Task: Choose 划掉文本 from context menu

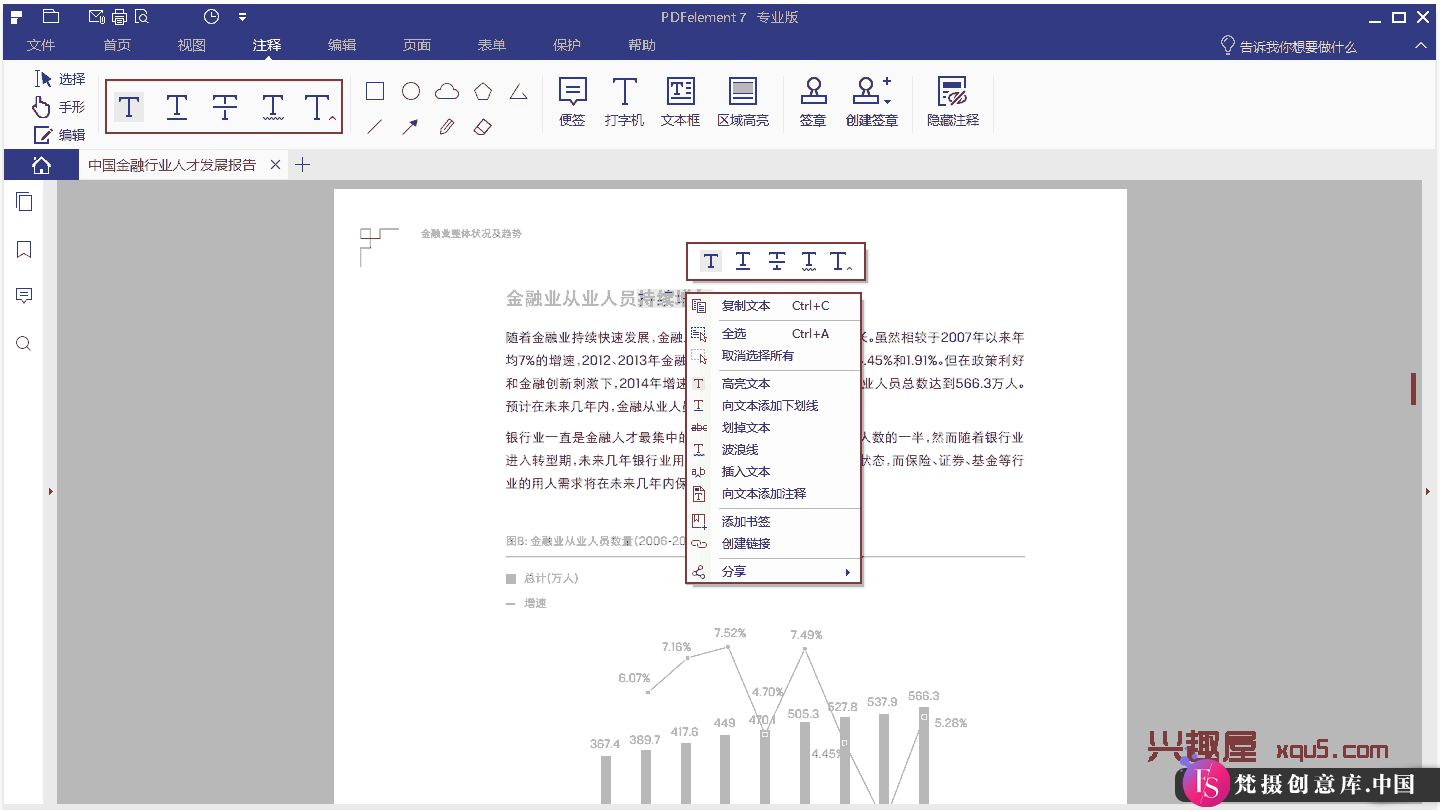Action: (774, 428)
